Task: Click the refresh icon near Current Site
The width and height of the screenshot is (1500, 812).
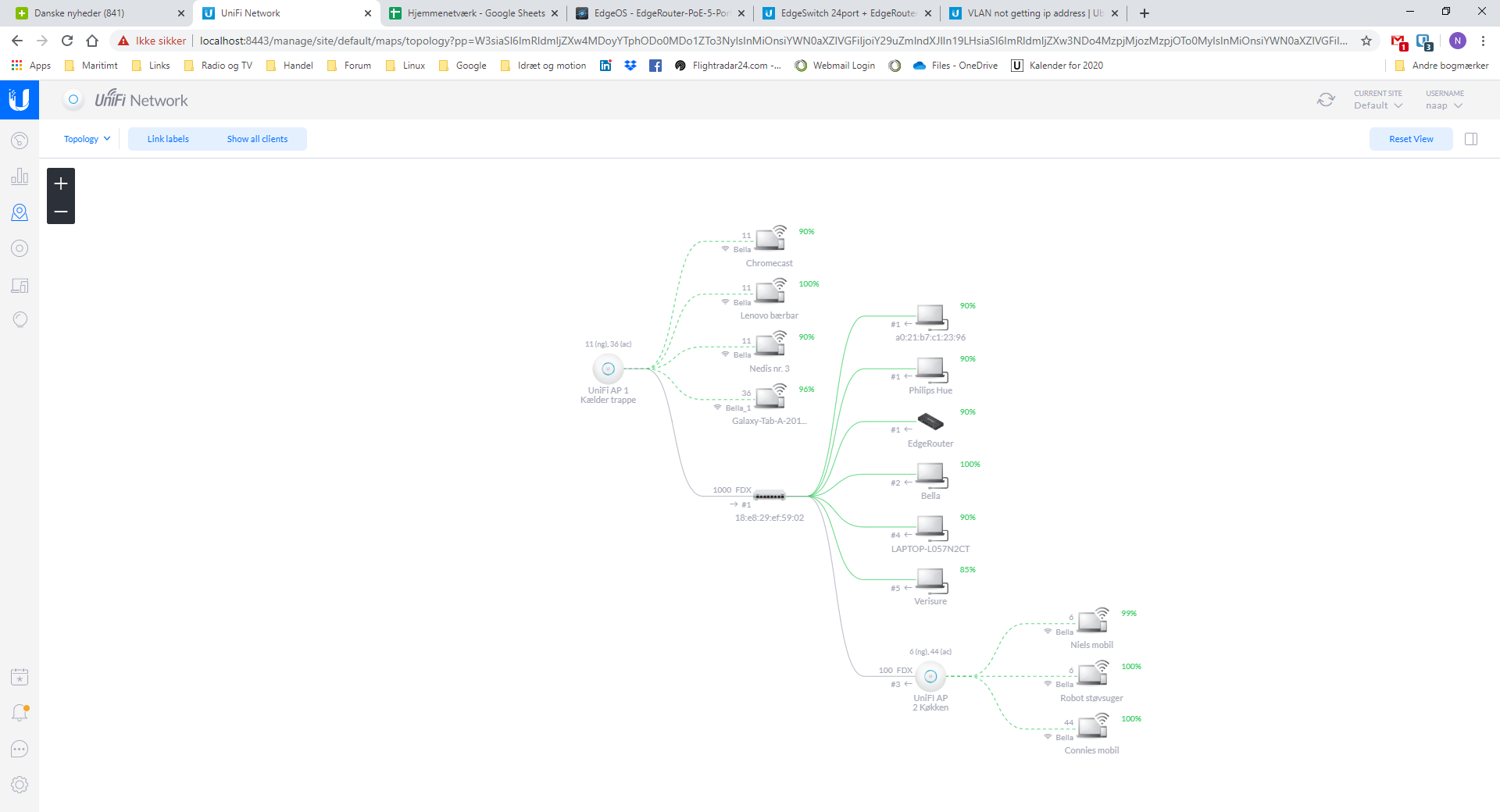Action: click(1326, 100)
